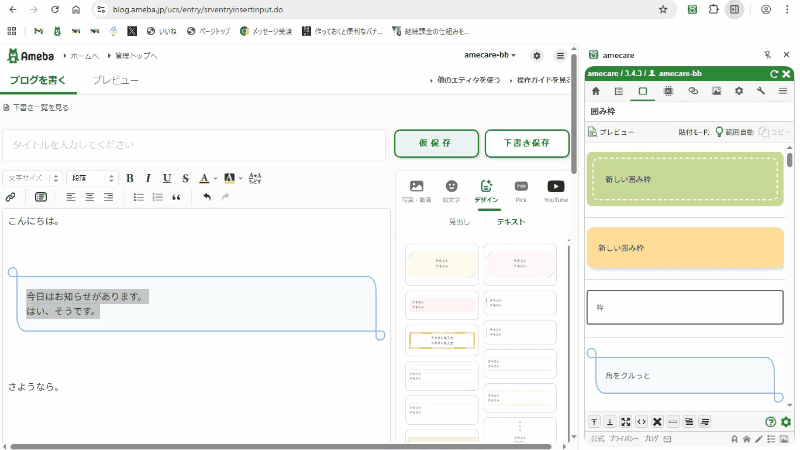Click the amecare reload icon
This screenshot has height=450, width=800.
coord(773,74)
